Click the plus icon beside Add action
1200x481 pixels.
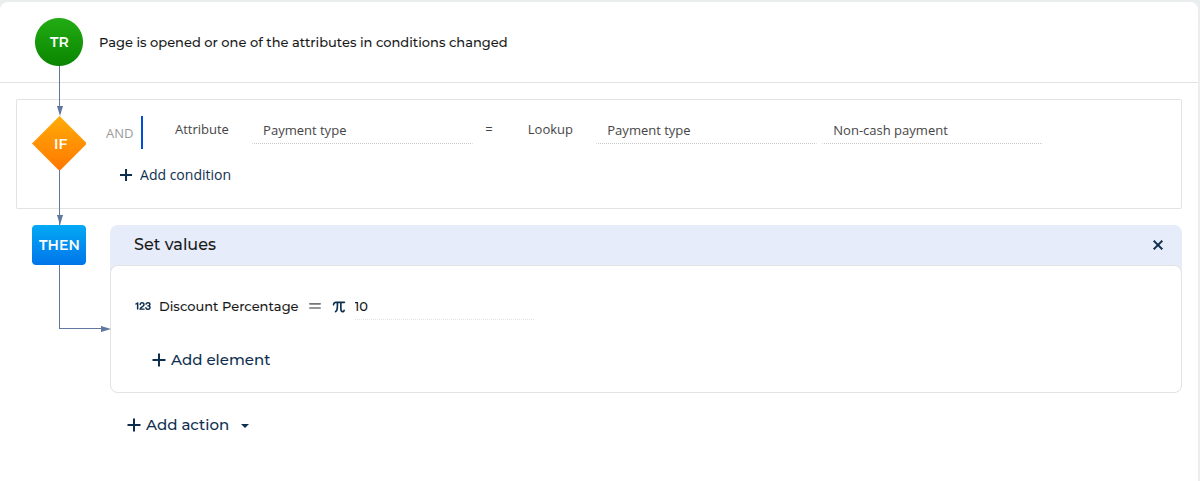point(134,425)
